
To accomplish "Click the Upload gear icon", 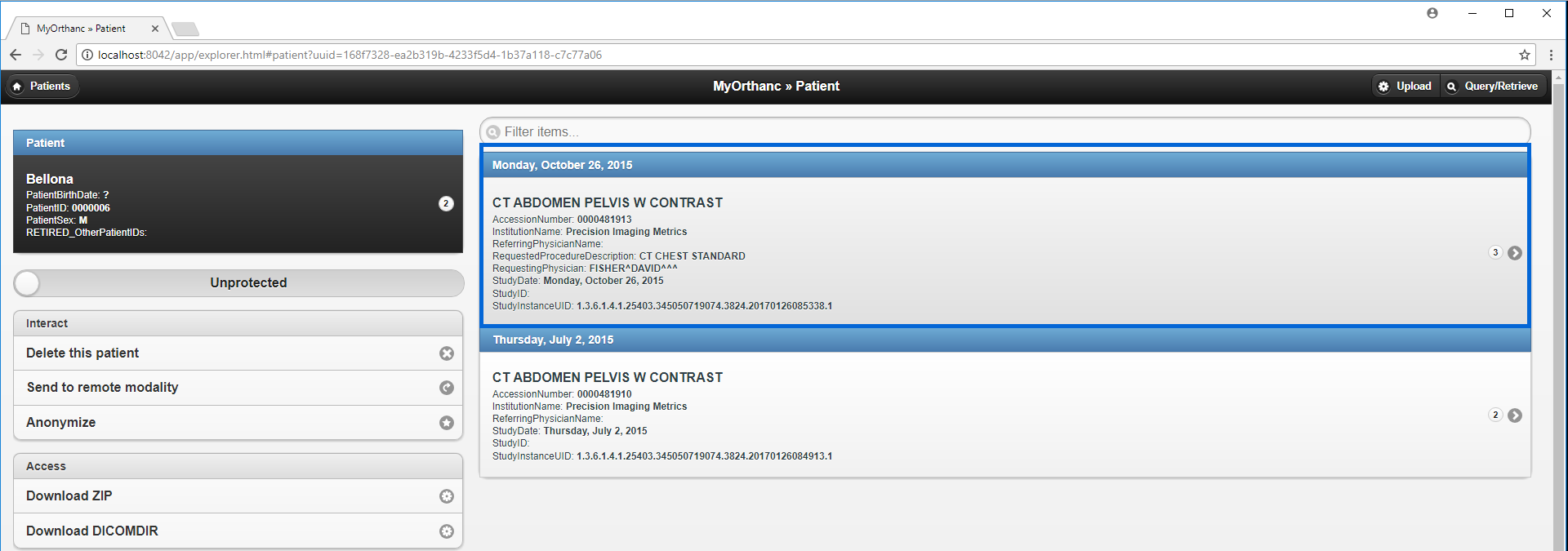I will coord(1383,87).
